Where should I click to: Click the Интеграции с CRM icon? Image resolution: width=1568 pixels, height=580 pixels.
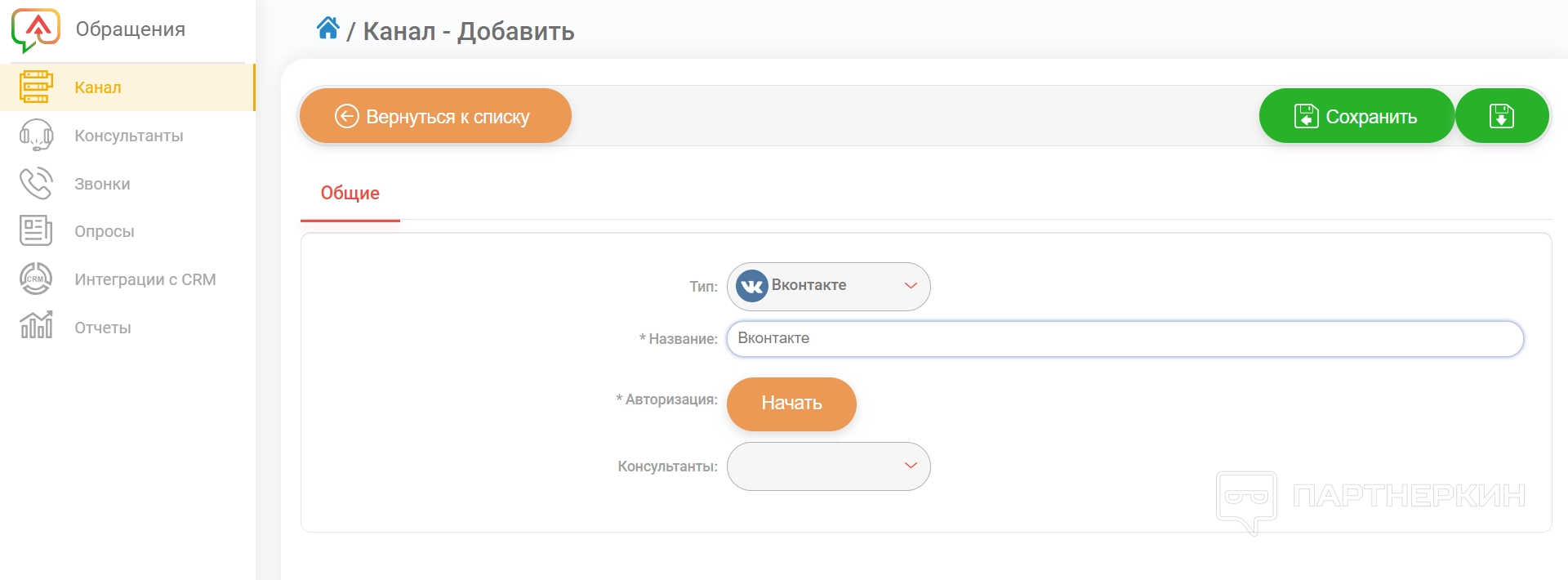(36, 279)
